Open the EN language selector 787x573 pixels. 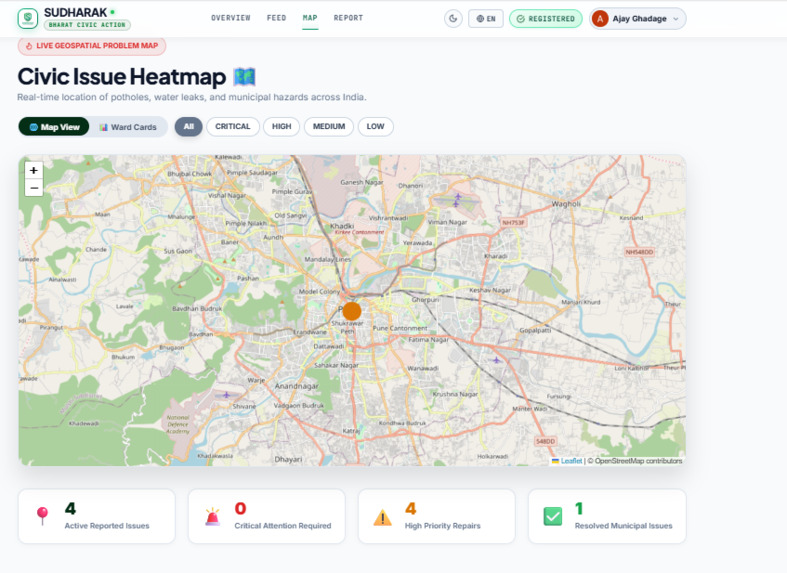pyautogui.click(x=486, y=19)
